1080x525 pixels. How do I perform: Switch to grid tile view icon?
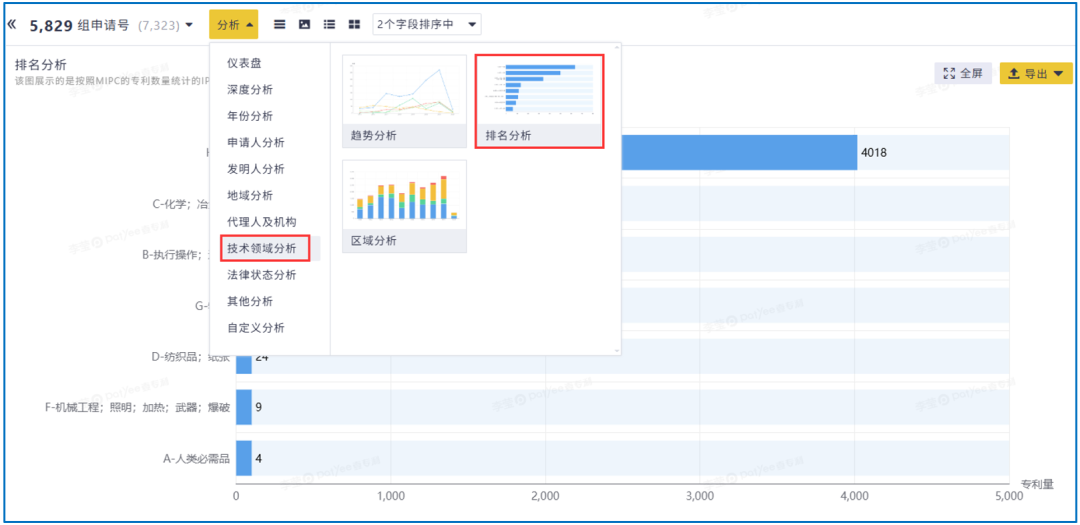pos(354,24)
